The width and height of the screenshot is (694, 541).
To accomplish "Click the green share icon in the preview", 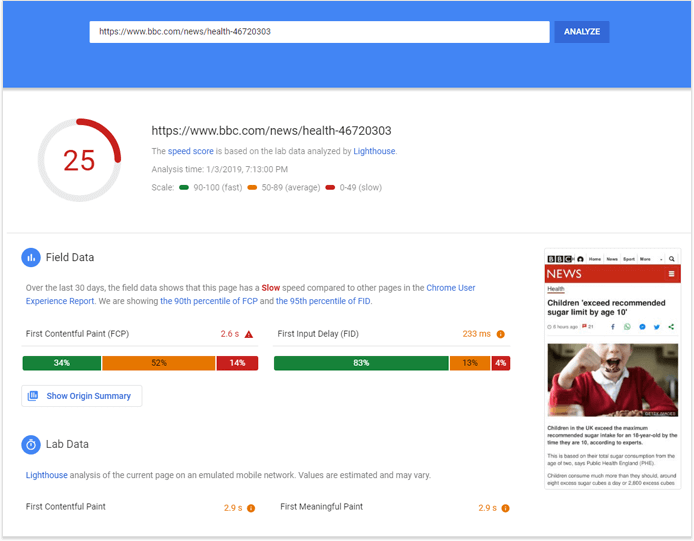I will click(671, 327).
